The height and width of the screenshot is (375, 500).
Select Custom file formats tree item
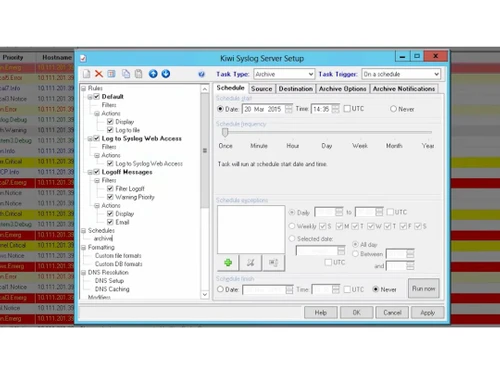[x=118, y=256]
